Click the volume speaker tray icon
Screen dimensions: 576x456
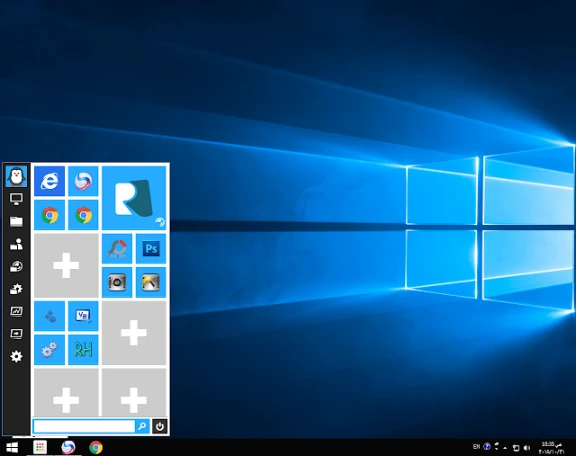pyautogui.click(x=527, y=448)
